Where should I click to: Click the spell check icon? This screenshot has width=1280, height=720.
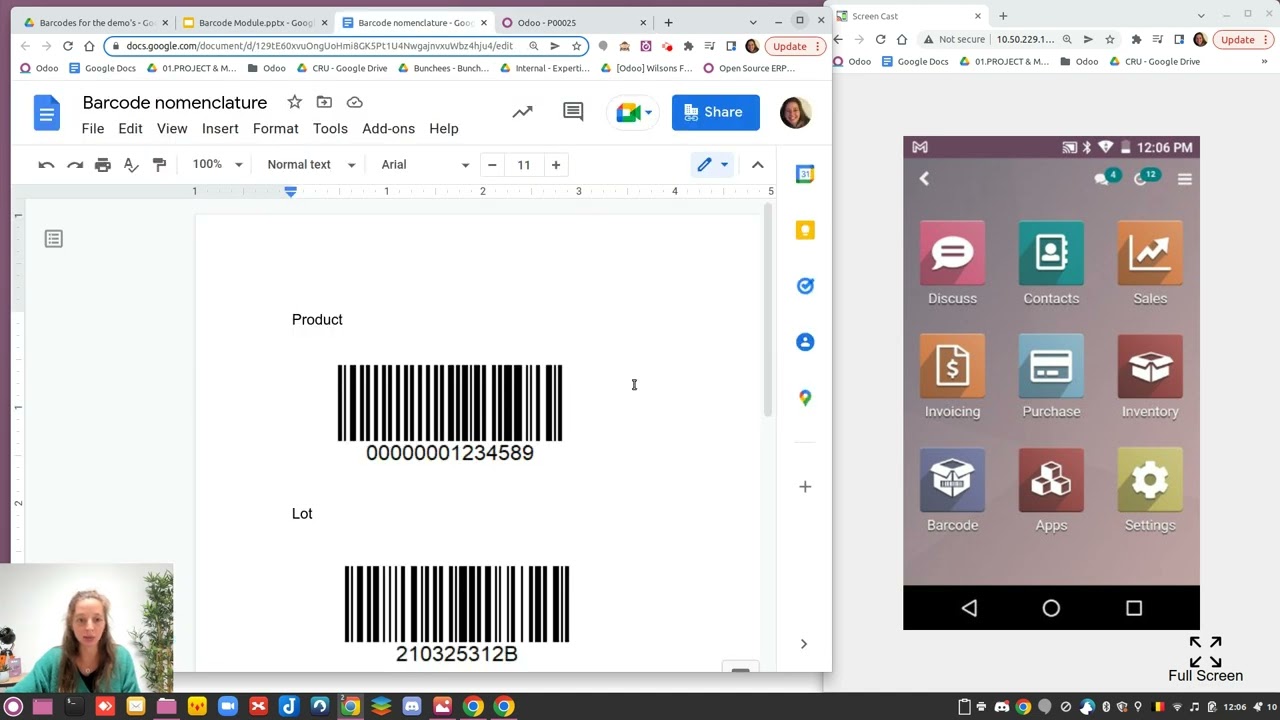click(131, 165)
